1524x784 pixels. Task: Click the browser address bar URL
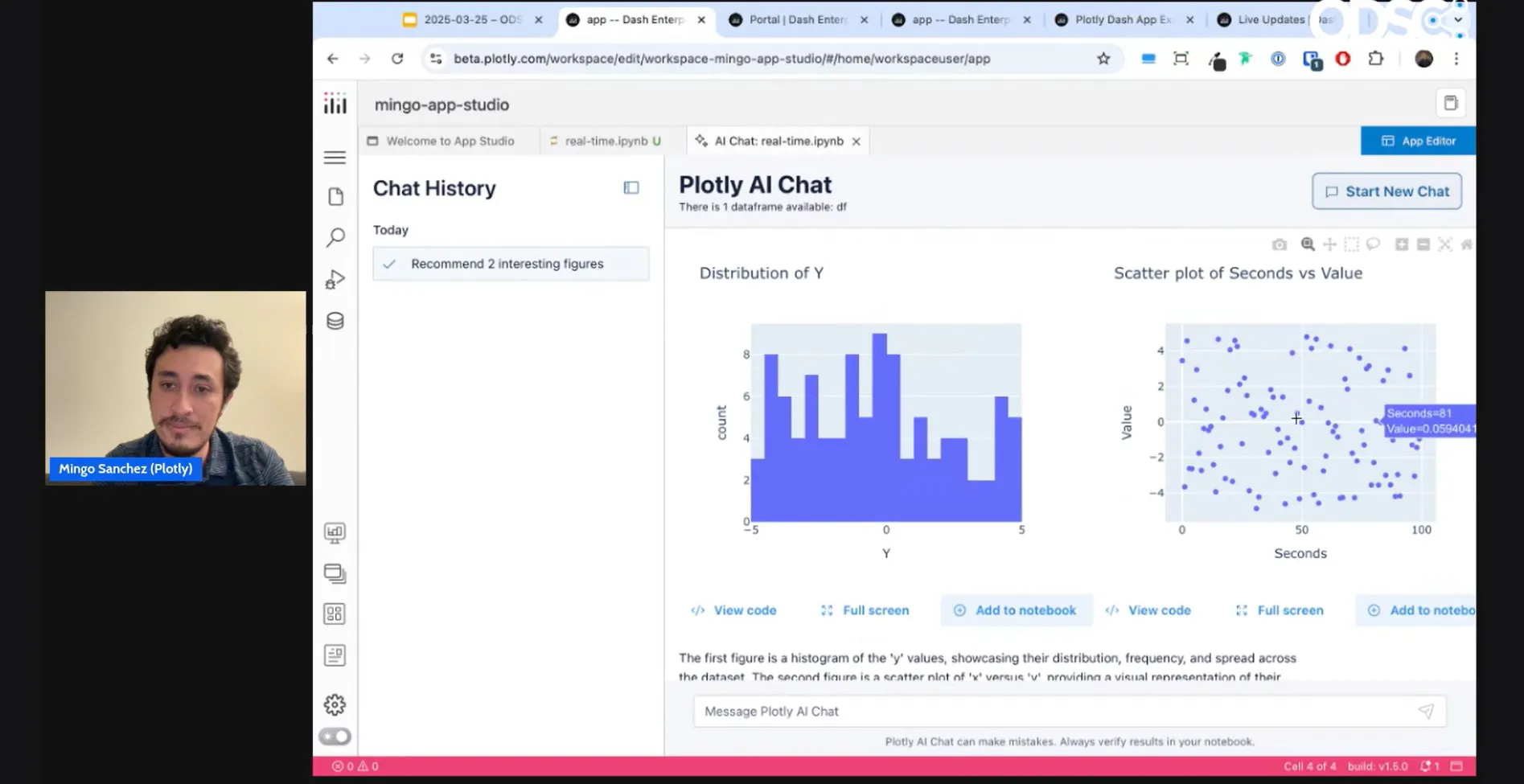pos(721,59)
